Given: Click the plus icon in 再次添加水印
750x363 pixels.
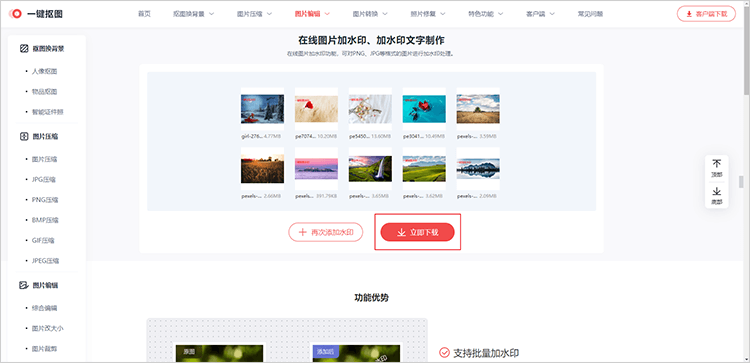Looking at the screenshot, I should 302,232.
